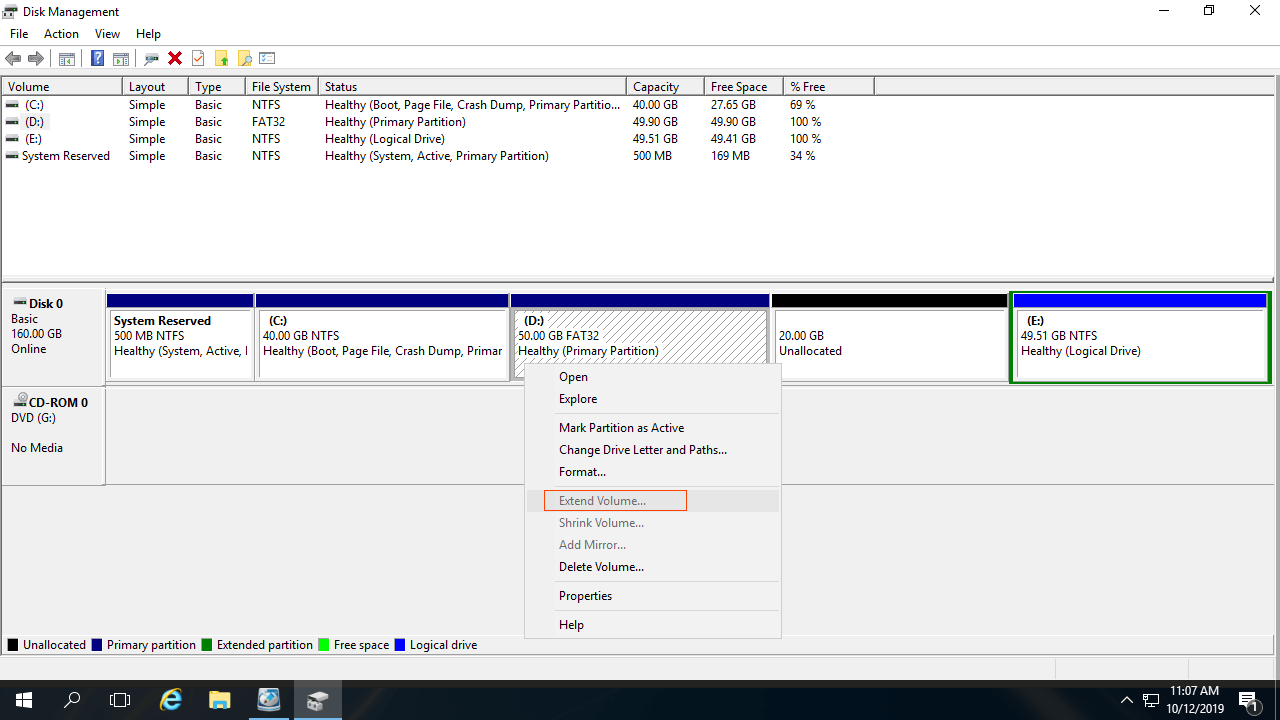The width and height of the screenshot is (1280, 720).
Task: Open the Action menu
Action: pyautogui.click(x=61, y=34)
